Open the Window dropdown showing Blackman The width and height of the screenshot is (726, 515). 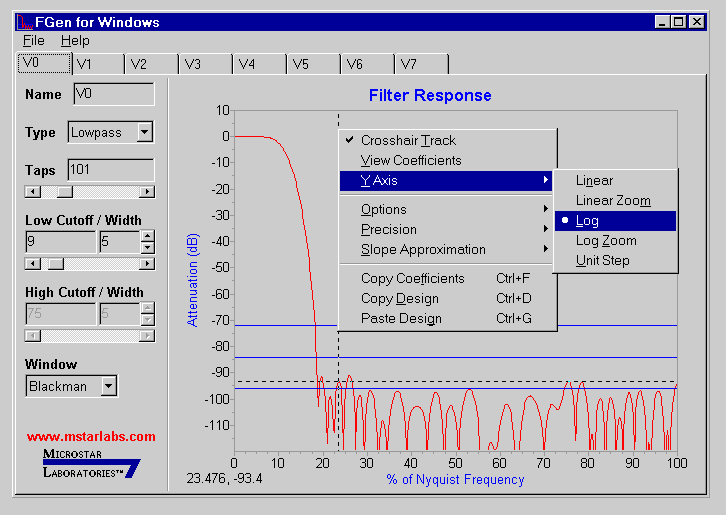(x=109, y=386)
